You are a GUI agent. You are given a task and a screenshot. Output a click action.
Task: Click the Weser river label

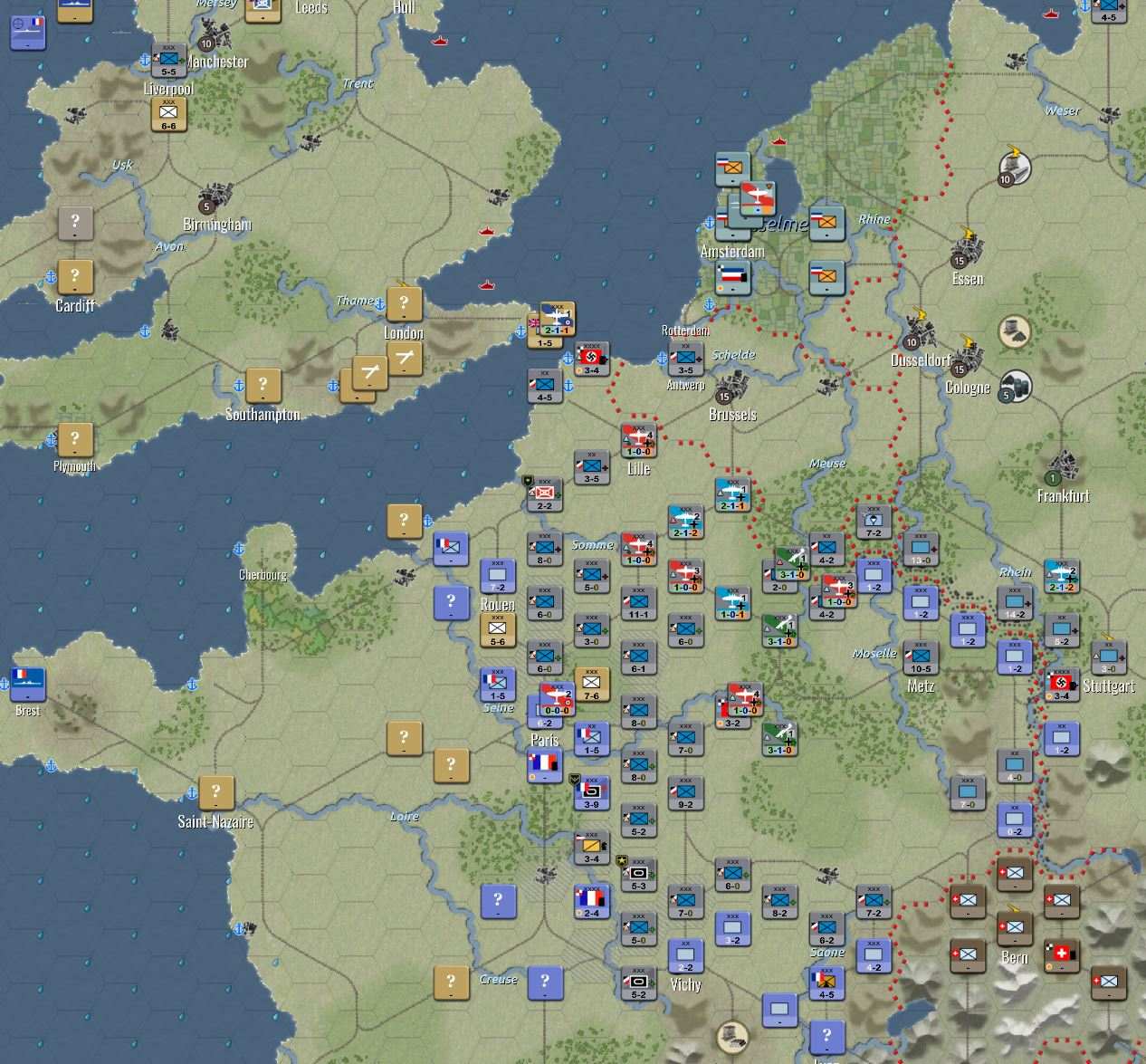(1062, 110)
